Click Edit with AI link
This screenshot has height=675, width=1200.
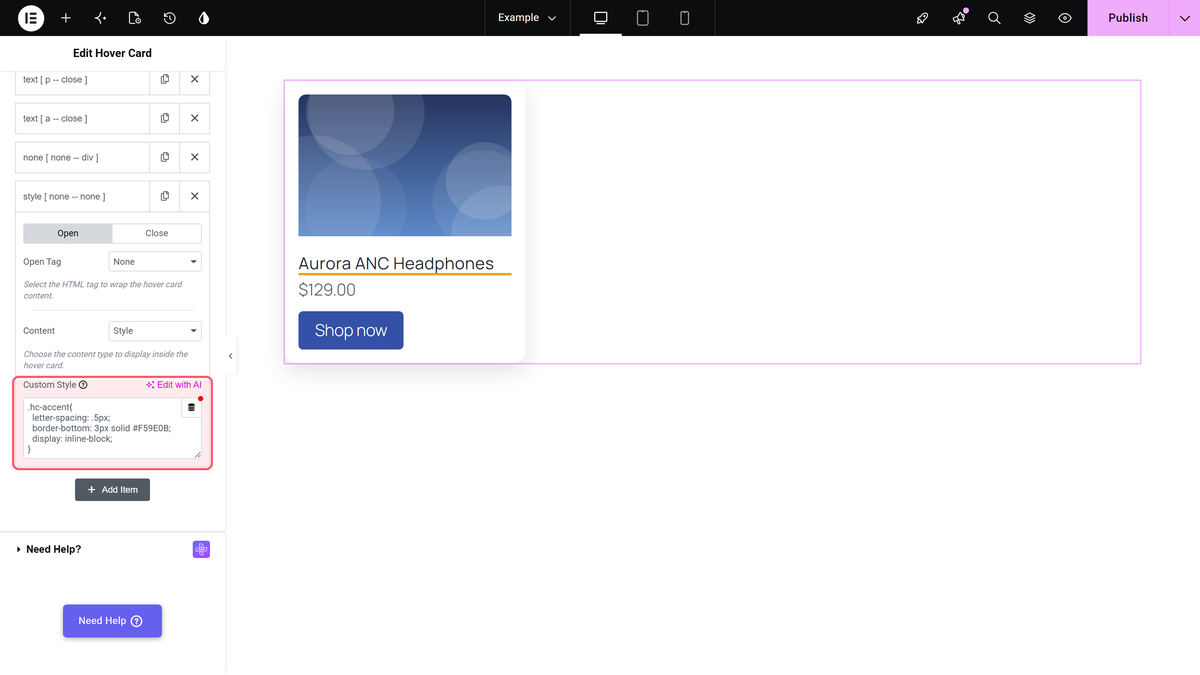(174, 385)
